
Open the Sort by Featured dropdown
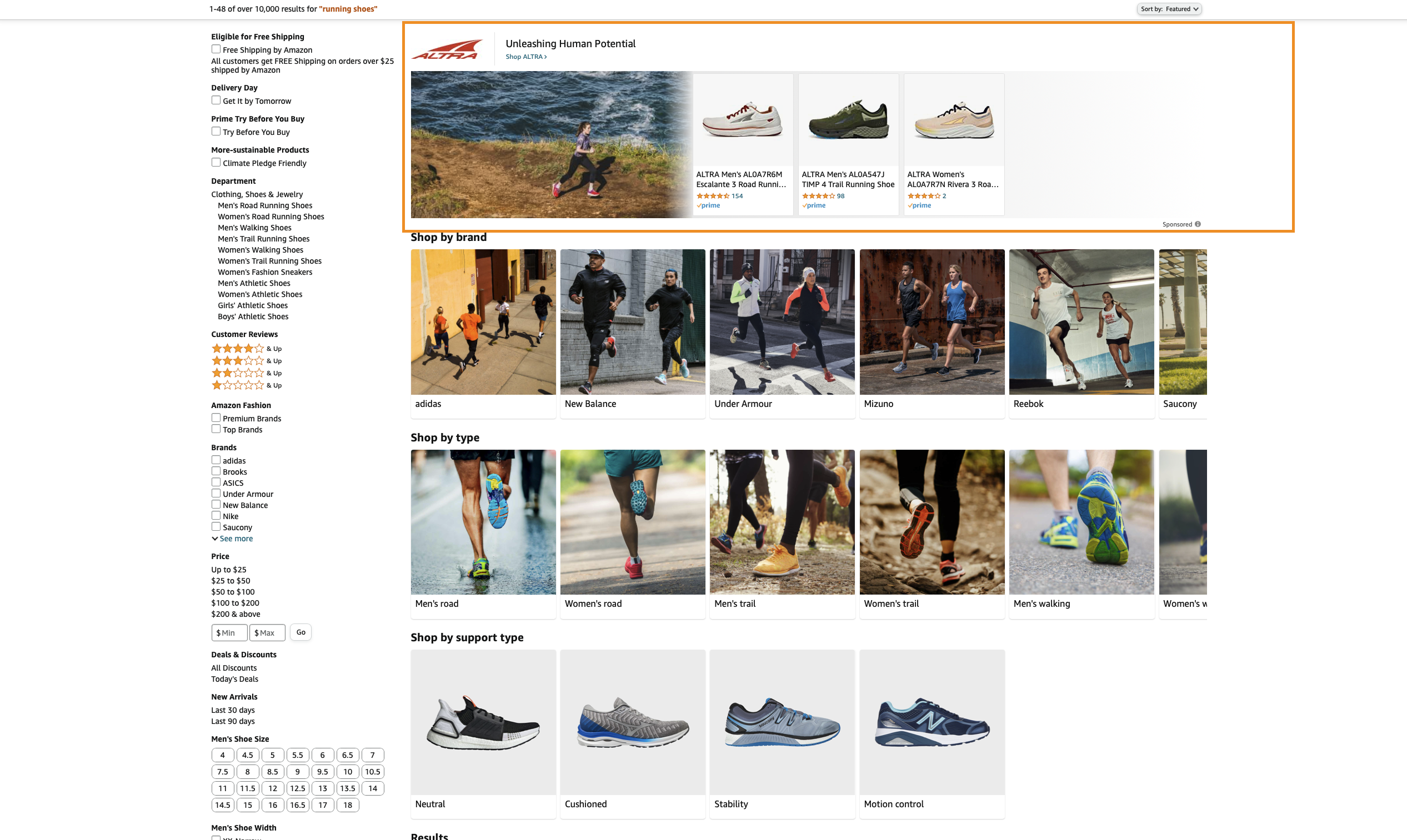tap(1169, 9)
